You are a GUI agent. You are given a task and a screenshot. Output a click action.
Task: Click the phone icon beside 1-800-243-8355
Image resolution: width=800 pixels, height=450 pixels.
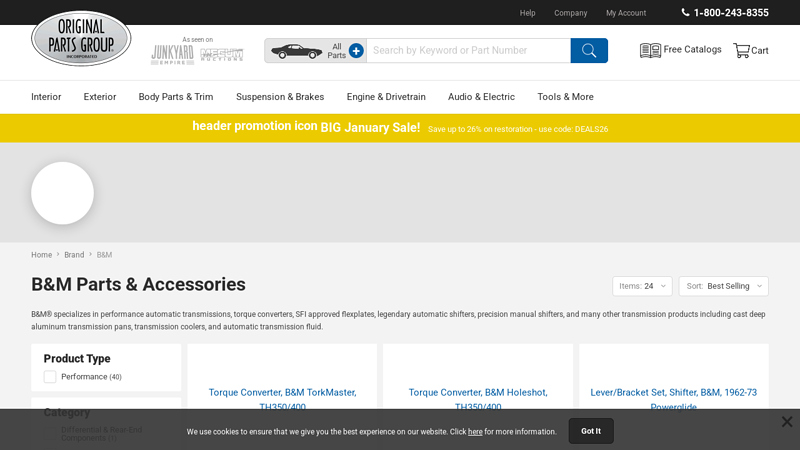[685, 12]
